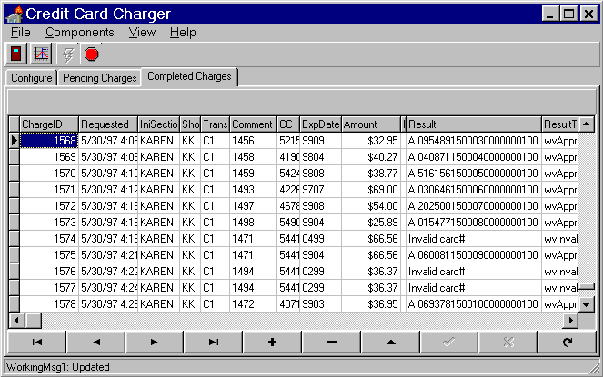Click amount cell $25.89
This screenshot has height=377, width=603.
371,222
